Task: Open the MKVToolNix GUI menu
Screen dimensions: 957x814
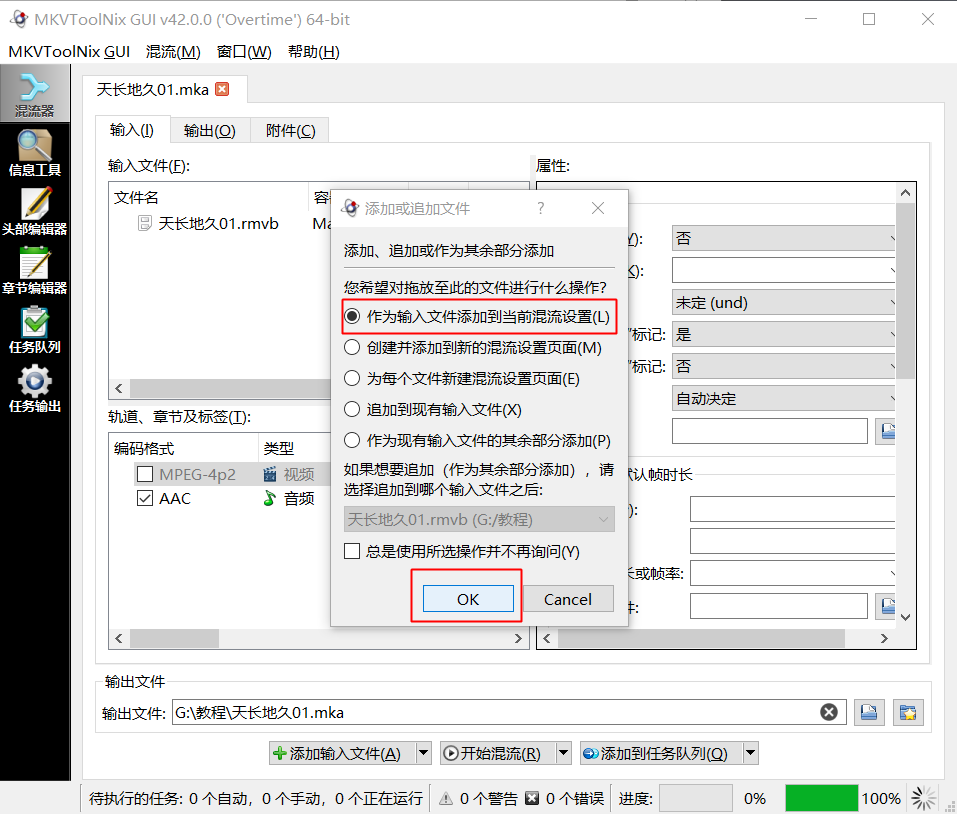Action: tap(69, 52)
